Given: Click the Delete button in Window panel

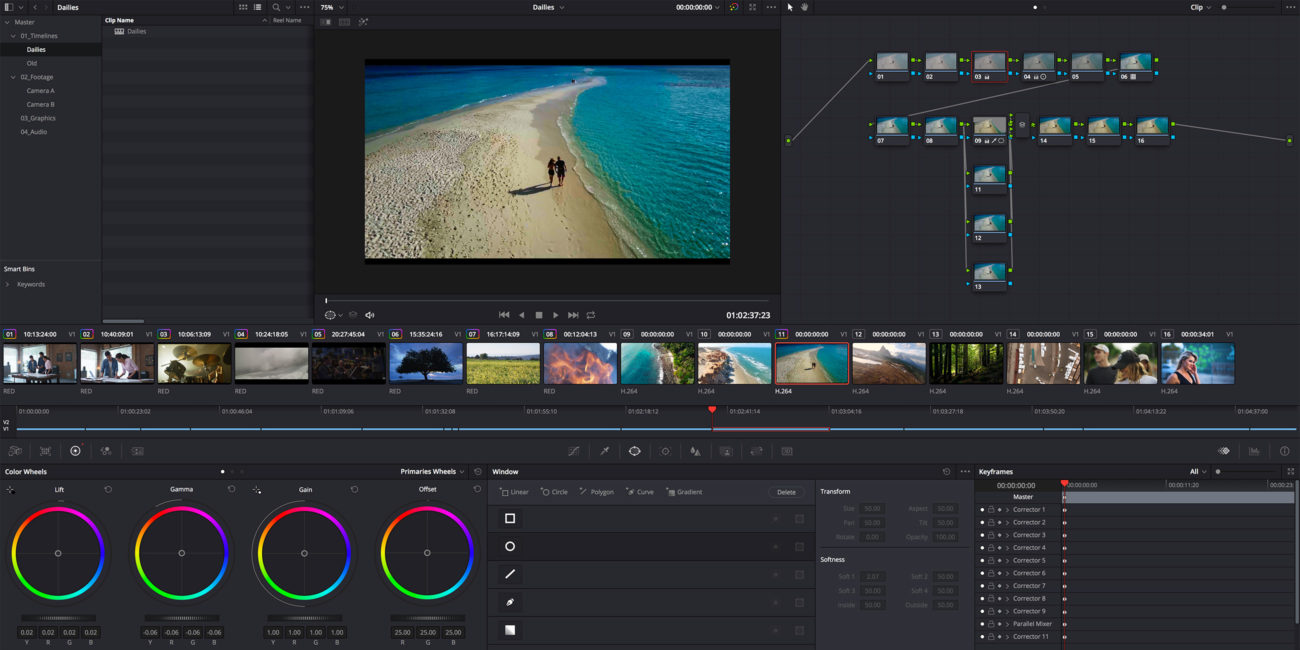Looking at the screenshot, I should 786,492.
